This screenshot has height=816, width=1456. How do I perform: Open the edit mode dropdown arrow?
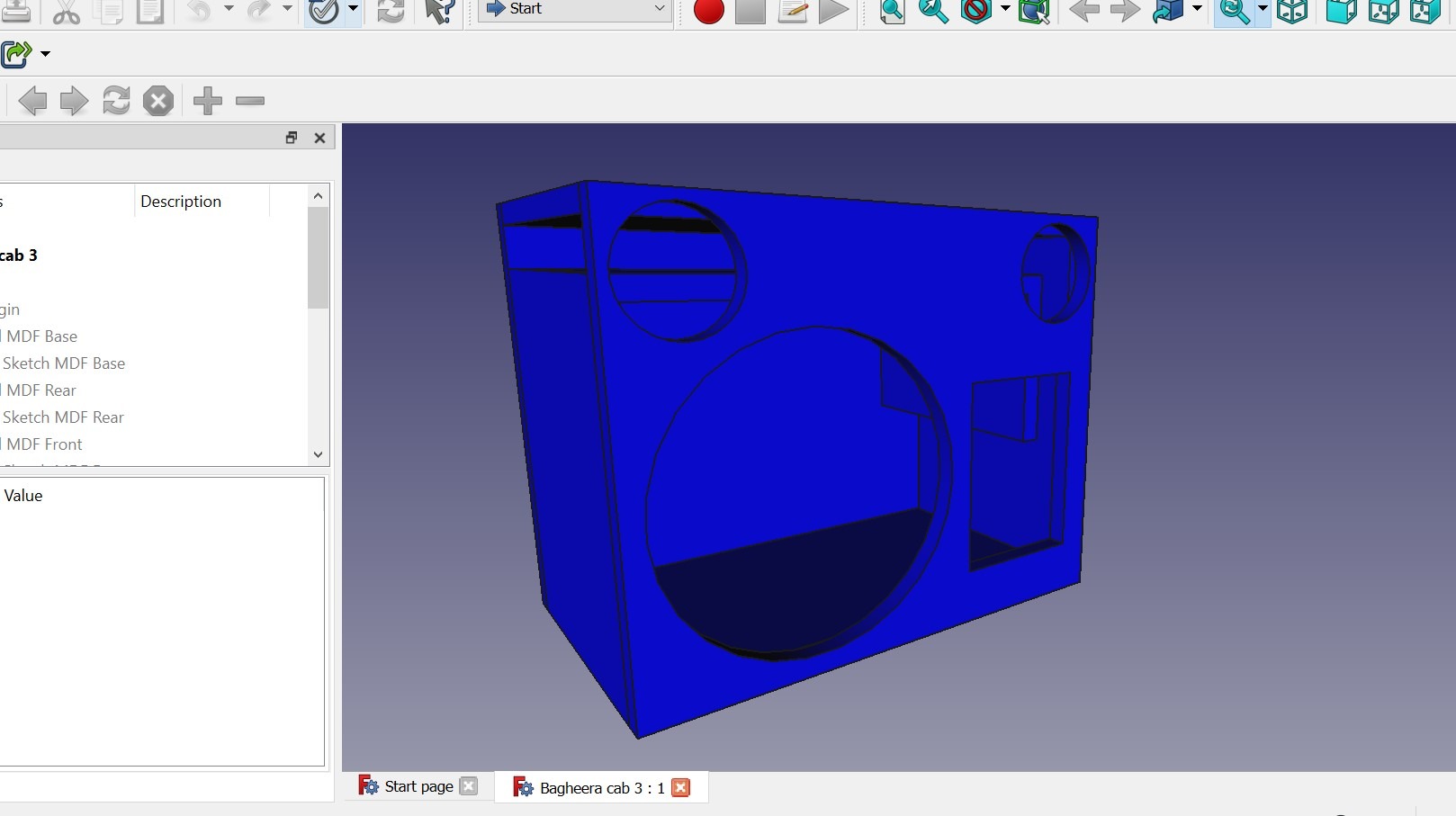[x=353, y=9]
